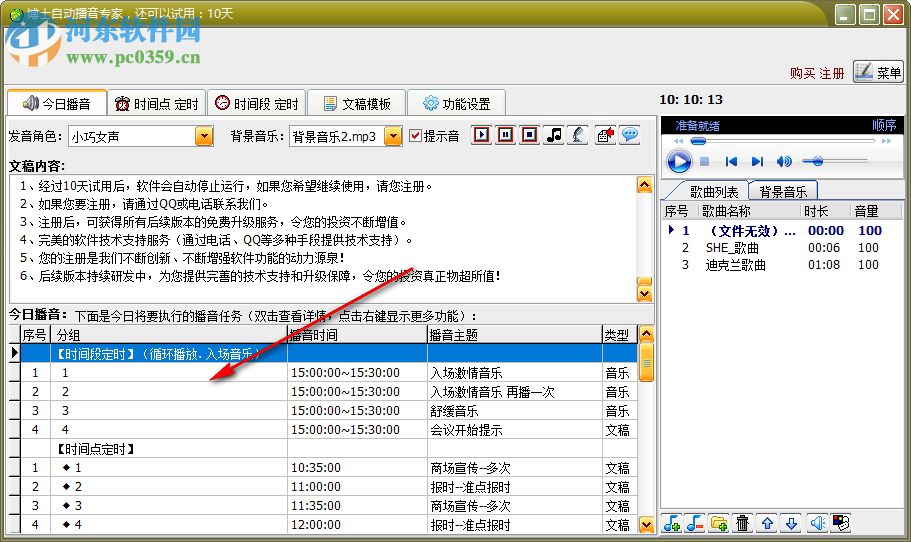Click the 顺序 play mode label
The height and width of the screenshot is (542, 911).
tap(884, 125)
